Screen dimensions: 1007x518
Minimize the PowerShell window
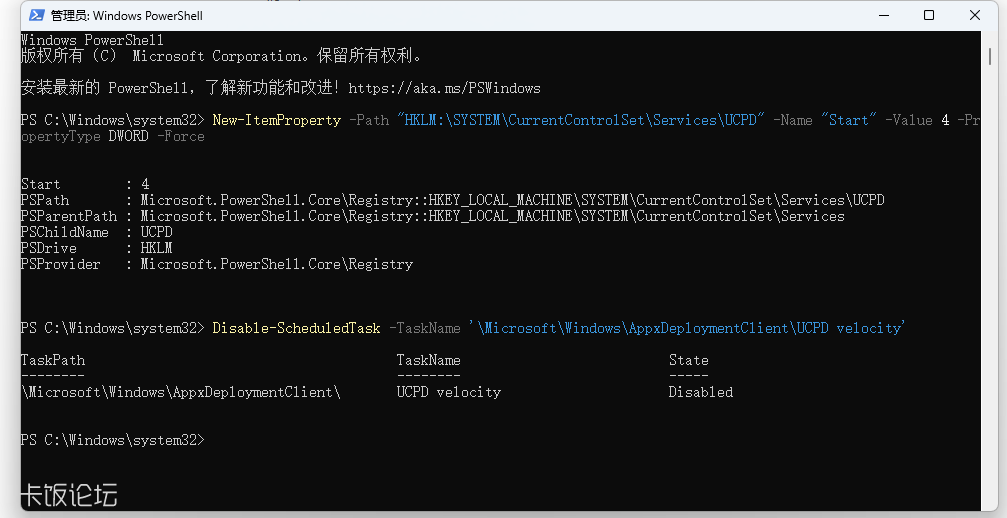[884, 15]
